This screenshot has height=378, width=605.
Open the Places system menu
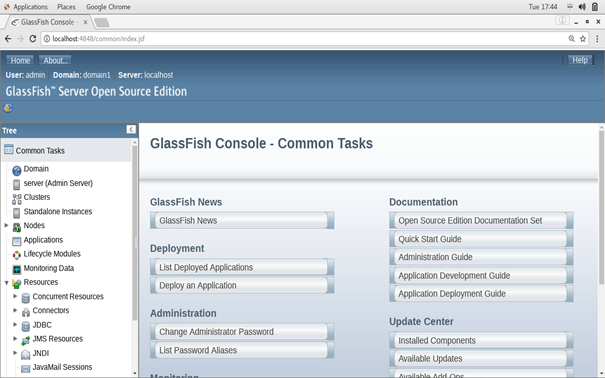(x=66, y=7)
